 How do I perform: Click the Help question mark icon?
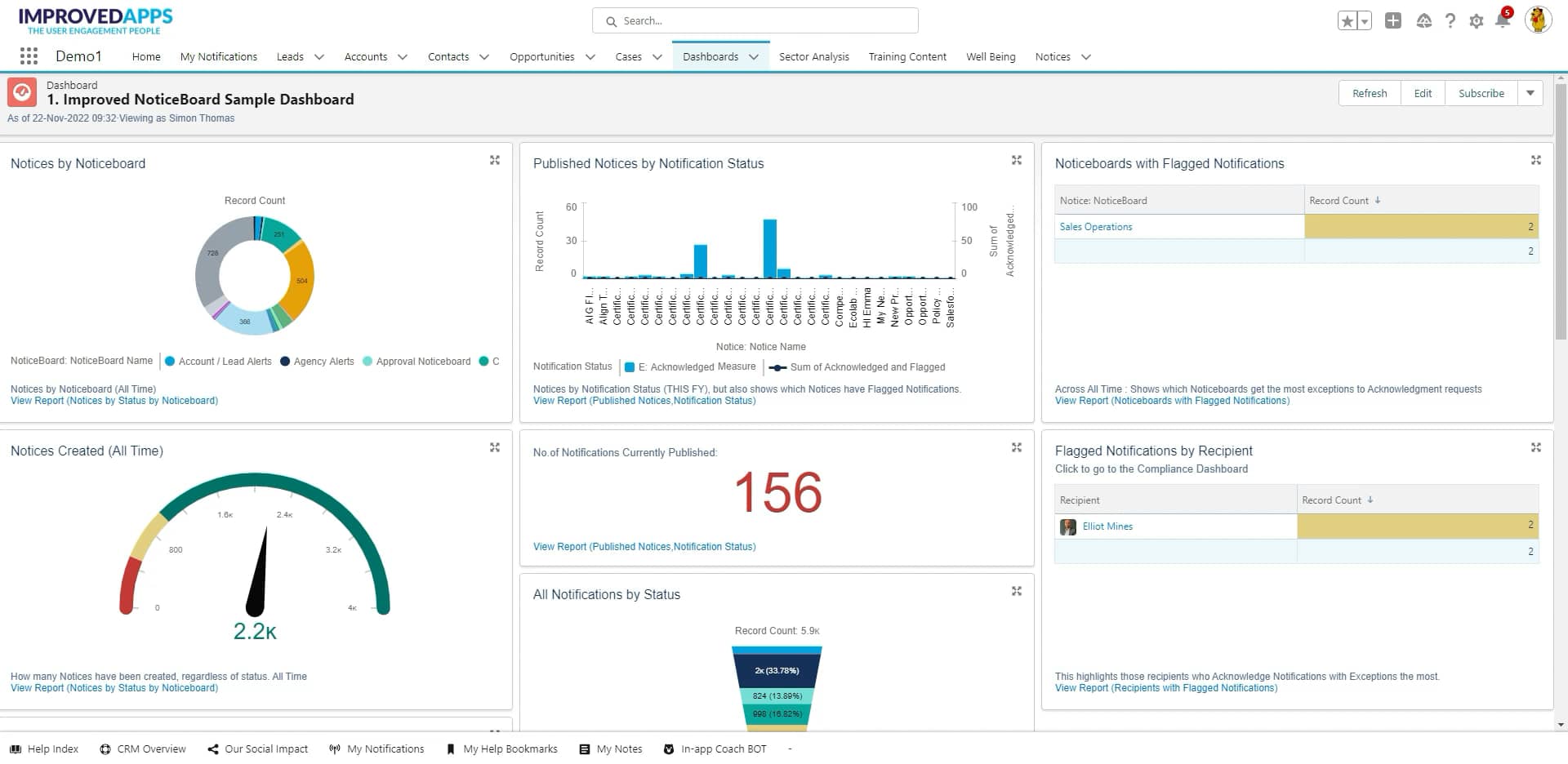[1450, 20]
